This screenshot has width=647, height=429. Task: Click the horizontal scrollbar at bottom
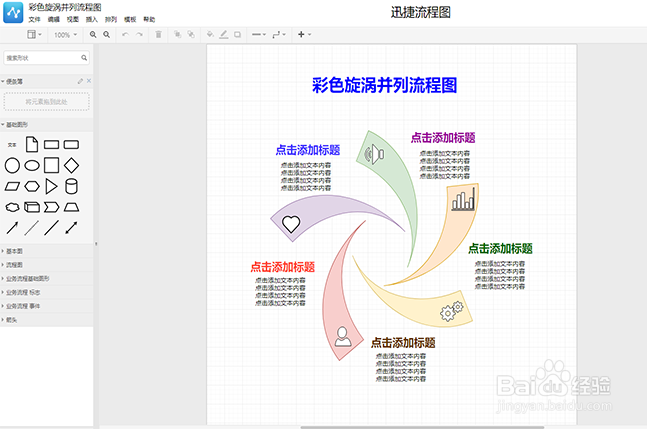[422, 427]
